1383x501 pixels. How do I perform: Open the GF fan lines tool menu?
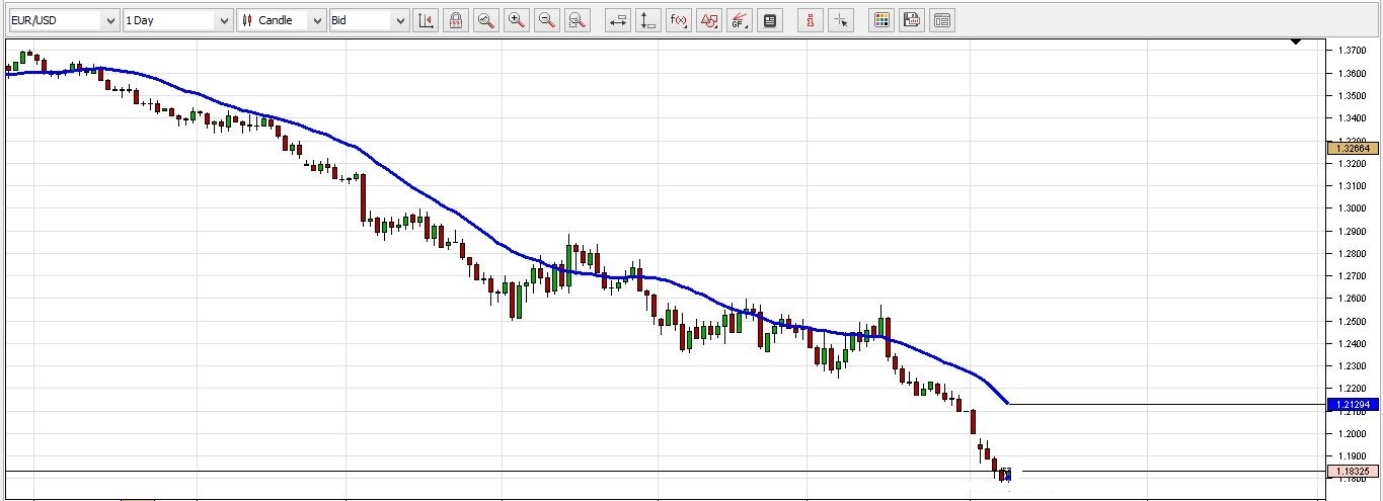point(739,20)
